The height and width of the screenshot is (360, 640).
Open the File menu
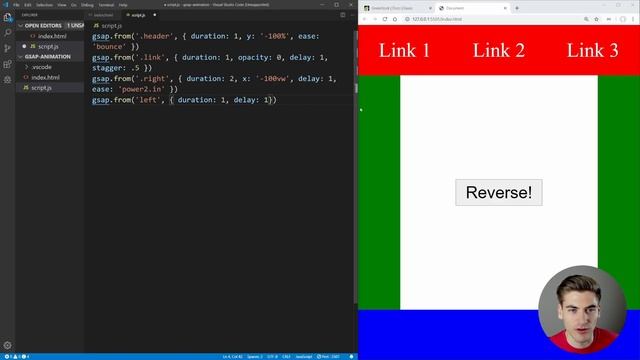point(16,5)
